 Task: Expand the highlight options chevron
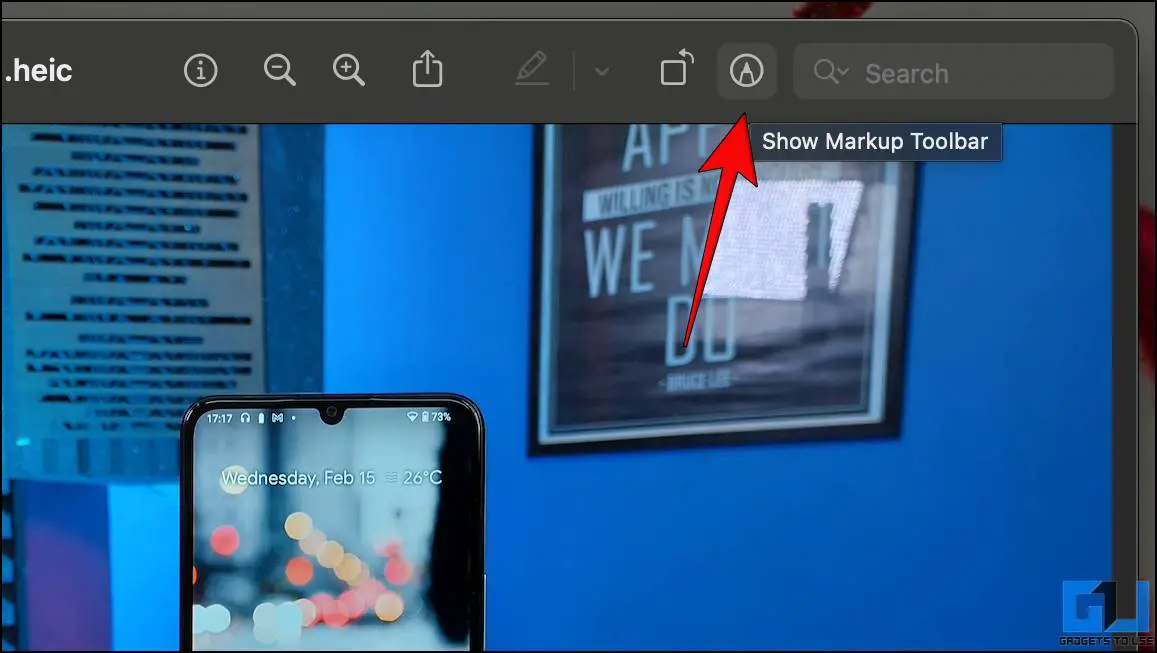(x=602, y=72)
